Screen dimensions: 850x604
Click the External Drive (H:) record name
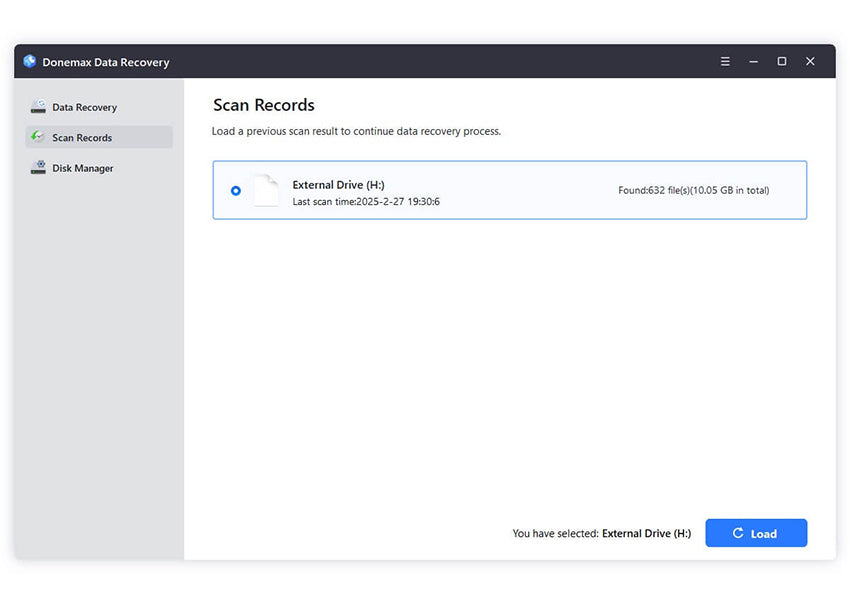[338, 185]
